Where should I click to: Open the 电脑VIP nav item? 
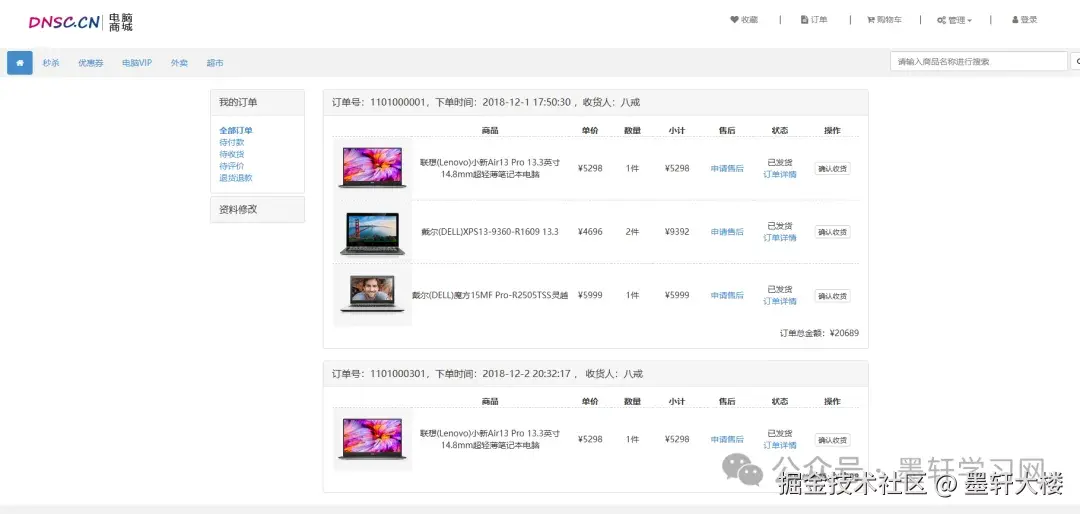tap(137, 63)
